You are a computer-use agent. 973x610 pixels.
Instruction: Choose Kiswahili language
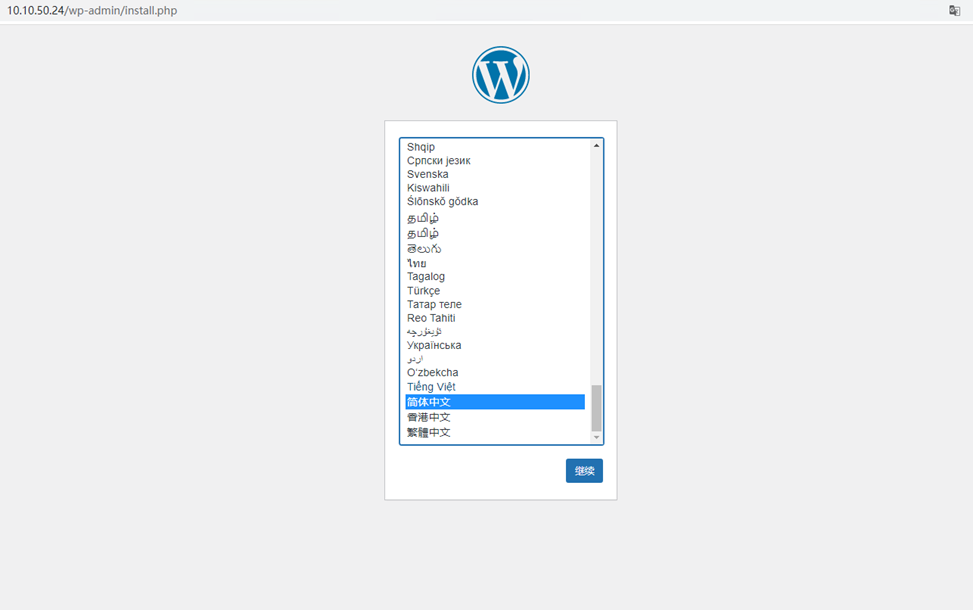pyautogui.click(x=495, y=188)
